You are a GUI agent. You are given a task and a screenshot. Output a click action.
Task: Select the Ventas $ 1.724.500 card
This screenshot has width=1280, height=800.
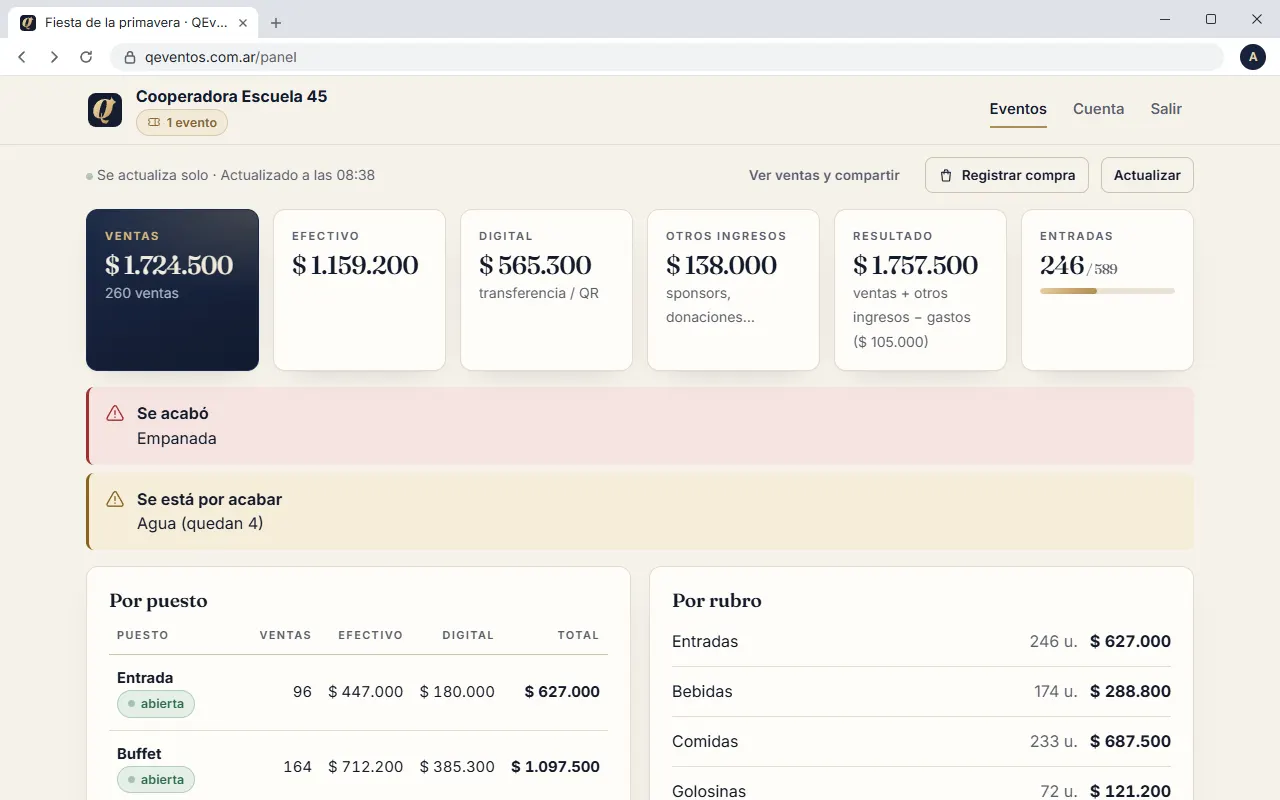172,290
